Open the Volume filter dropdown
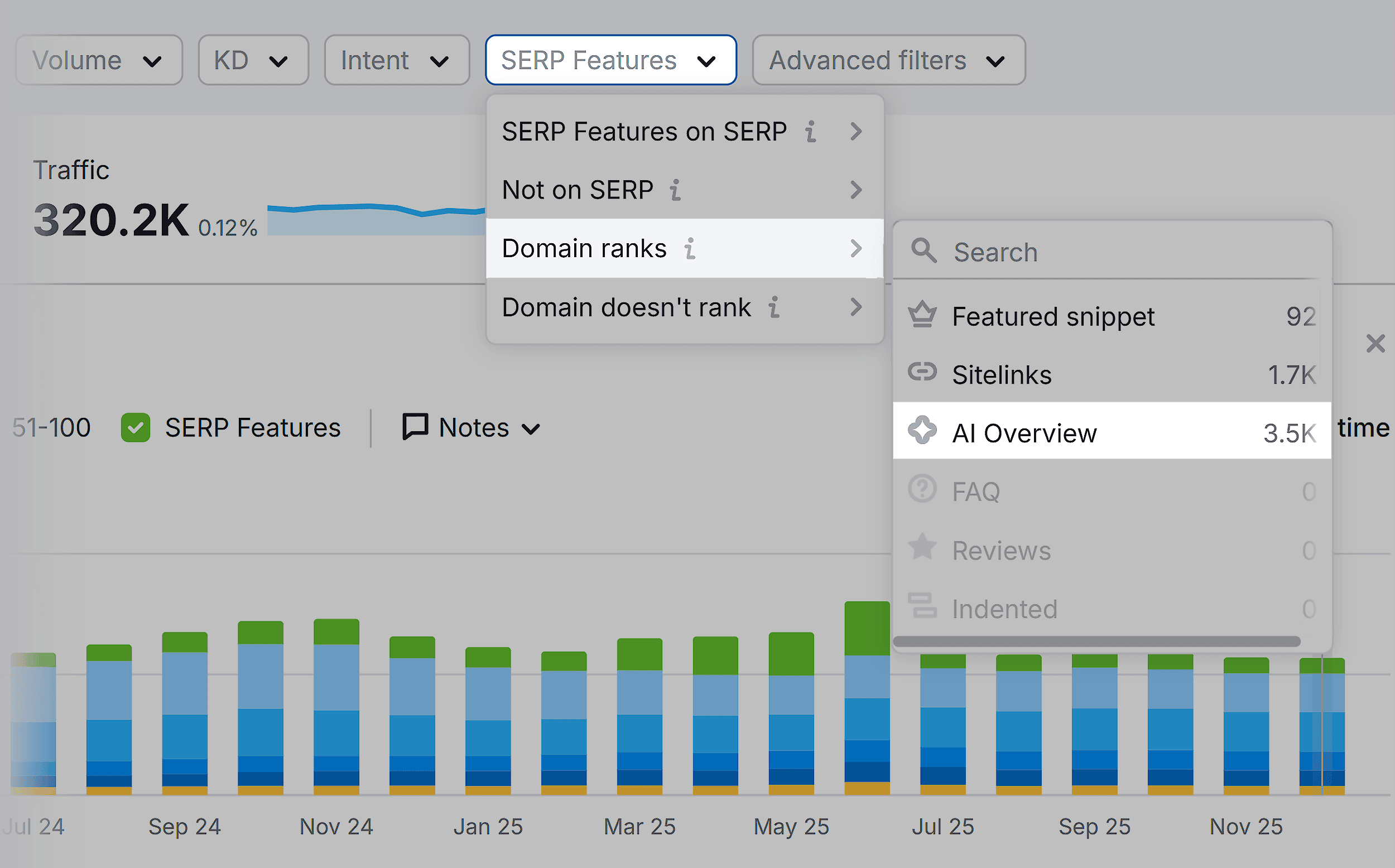 pyautogui.click(x=99, y=60)
